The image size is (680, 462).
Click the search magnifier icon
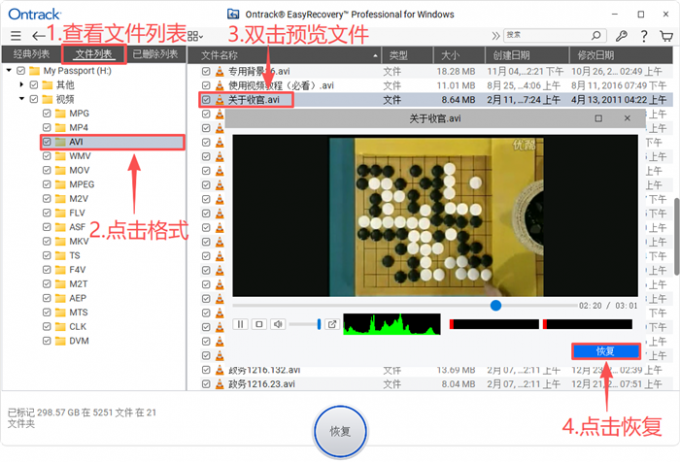pyautogui.click(x=596, y=35)
